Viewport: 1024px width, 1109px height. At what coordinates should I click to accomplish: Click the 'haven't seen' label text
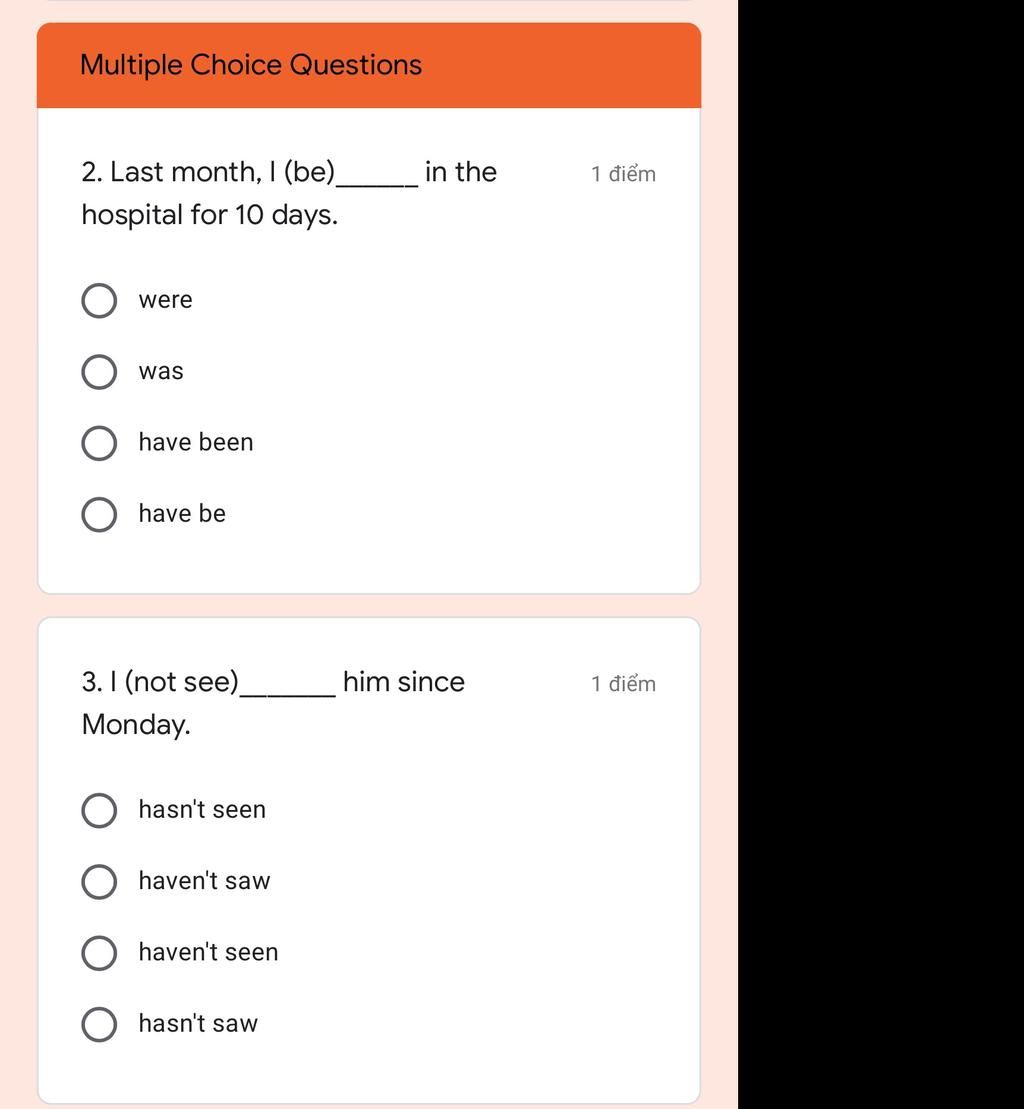(x=209, y=952)
